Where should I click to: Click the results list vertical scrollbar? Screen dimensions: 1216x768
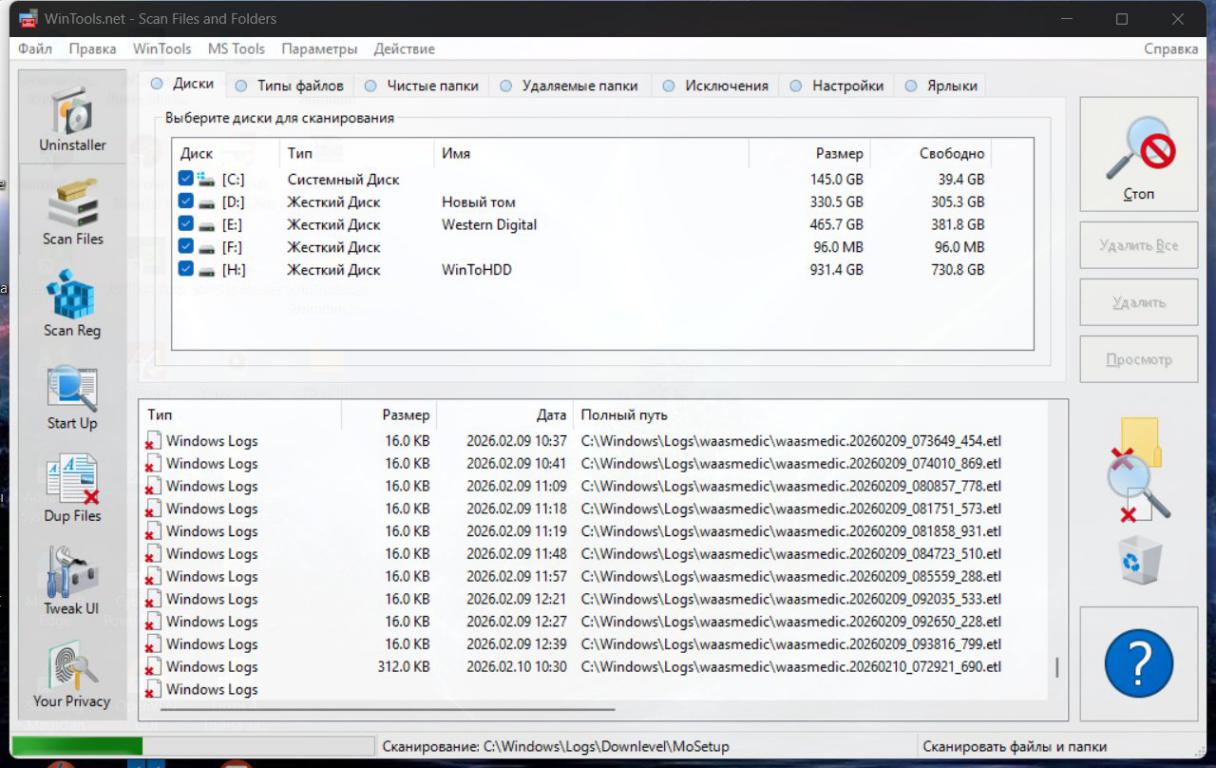pos(1056,666)
